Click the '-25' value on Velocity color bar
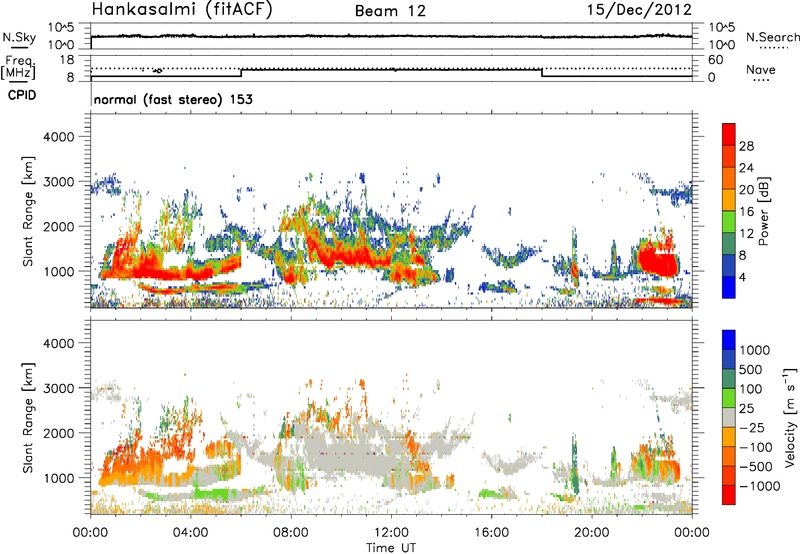Screen dimensions: 800x554 tap(752, 427)
